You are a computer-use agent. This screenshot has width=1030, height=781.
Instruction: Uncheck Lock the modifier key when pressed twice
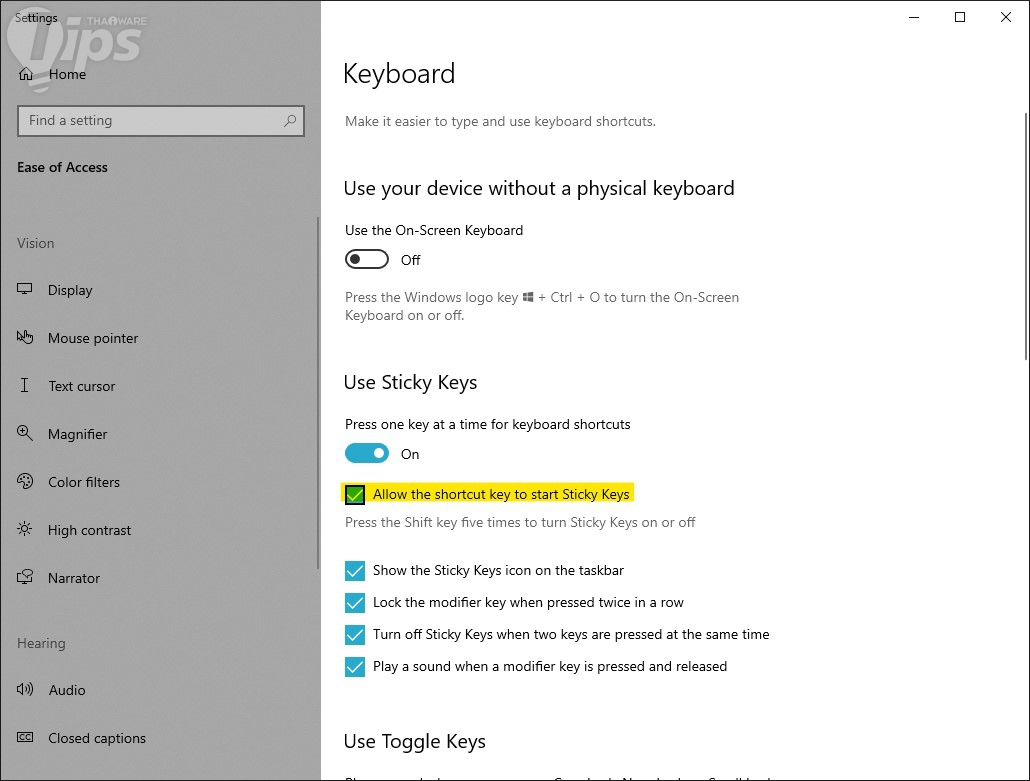(355, 603)
